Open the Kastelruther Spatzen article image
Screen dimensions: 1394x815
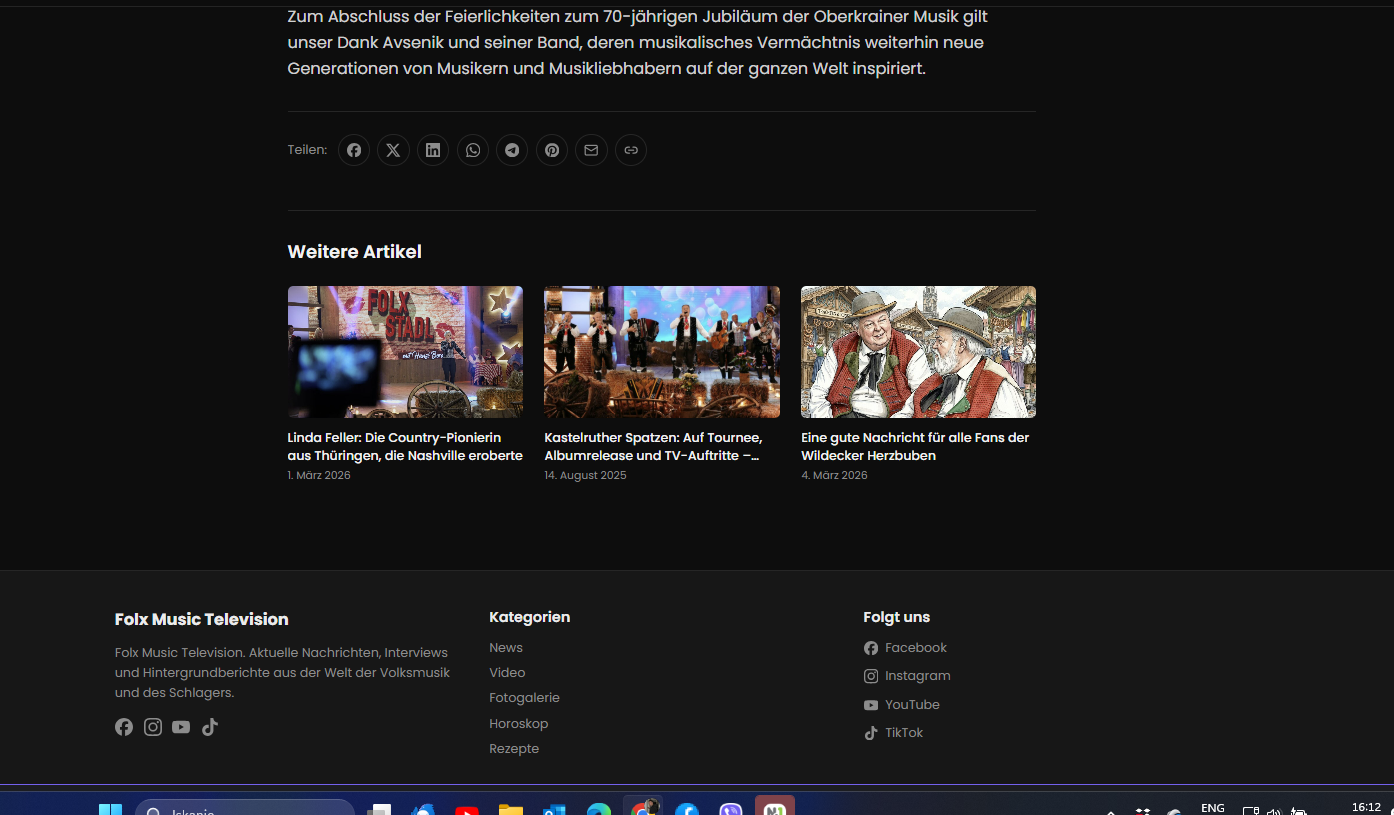tap(662, 352)
